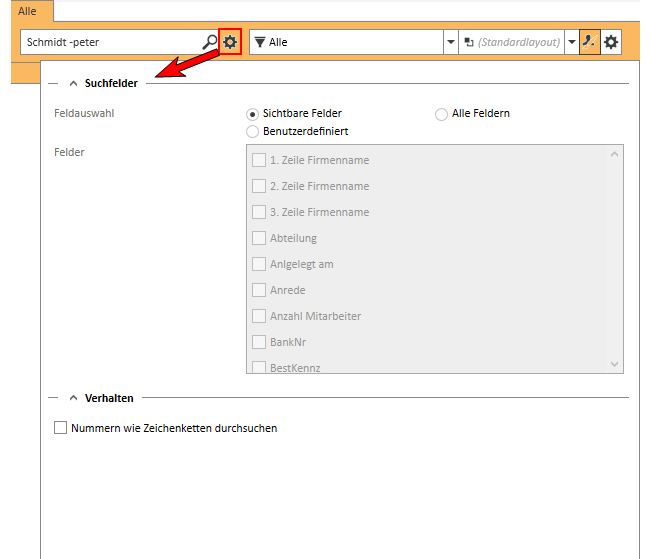Select the Alle Feldern radio option

(x=441, y=114)
